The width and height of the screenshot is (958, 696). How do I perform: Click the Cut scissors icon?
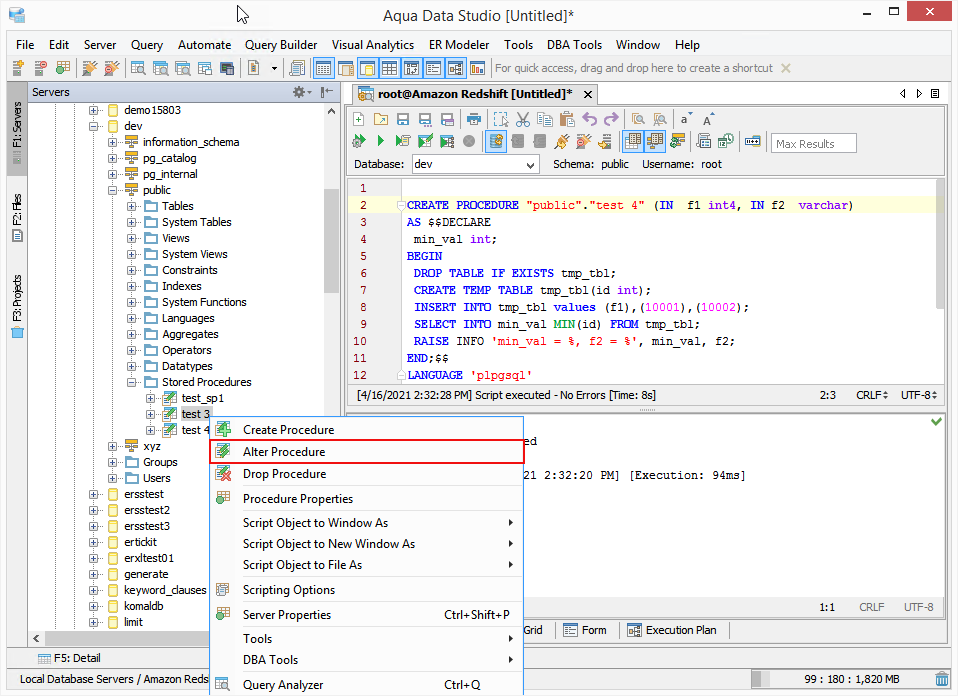pos(521,119)
